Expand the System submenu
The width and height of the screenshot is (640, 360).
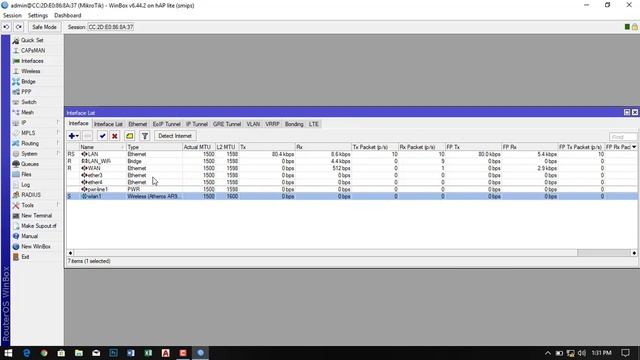pyautogui.click(x=29, y=153)
